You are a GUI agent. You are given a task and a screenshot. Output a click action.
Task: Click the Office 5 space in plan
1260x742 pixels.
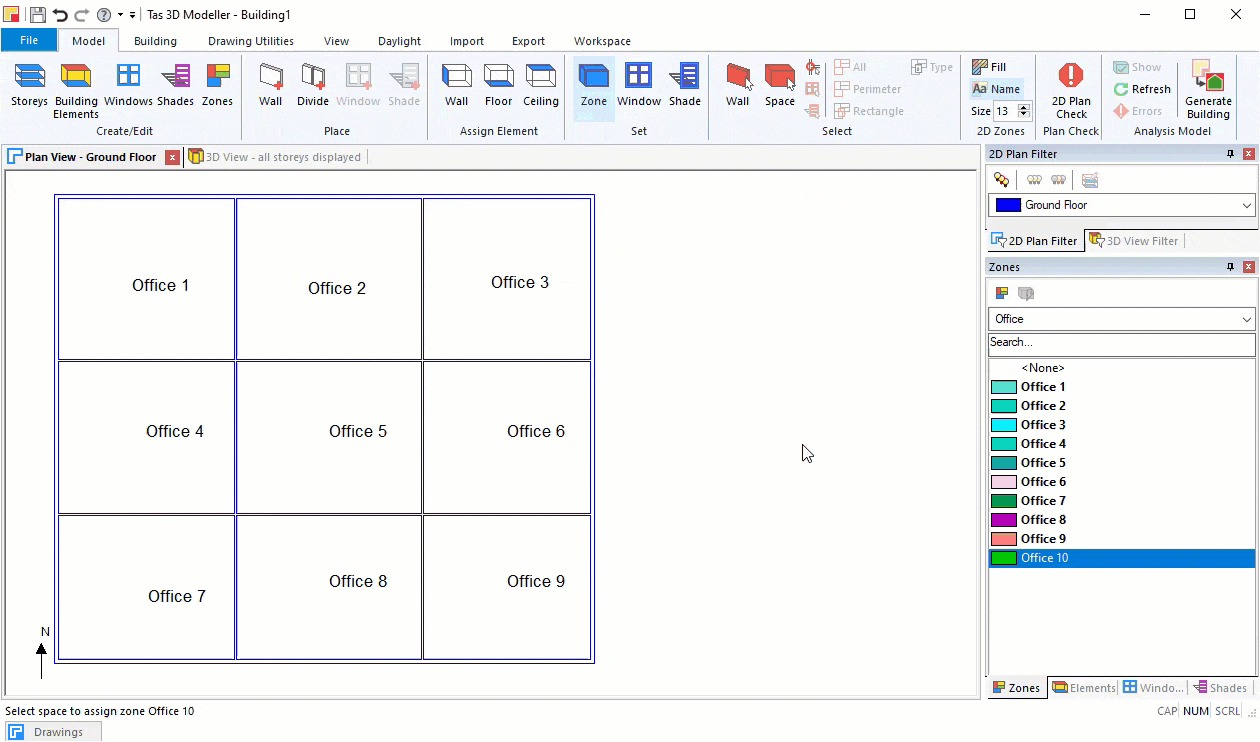(329, 438)
